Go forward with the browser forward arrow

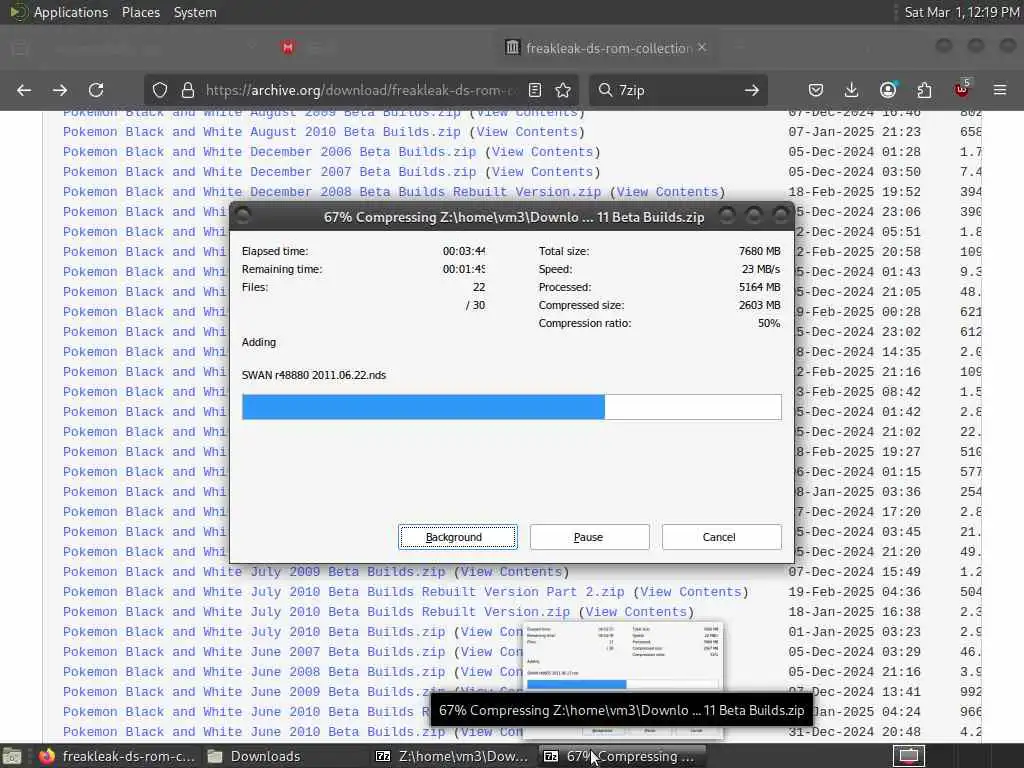click(60, 90)
